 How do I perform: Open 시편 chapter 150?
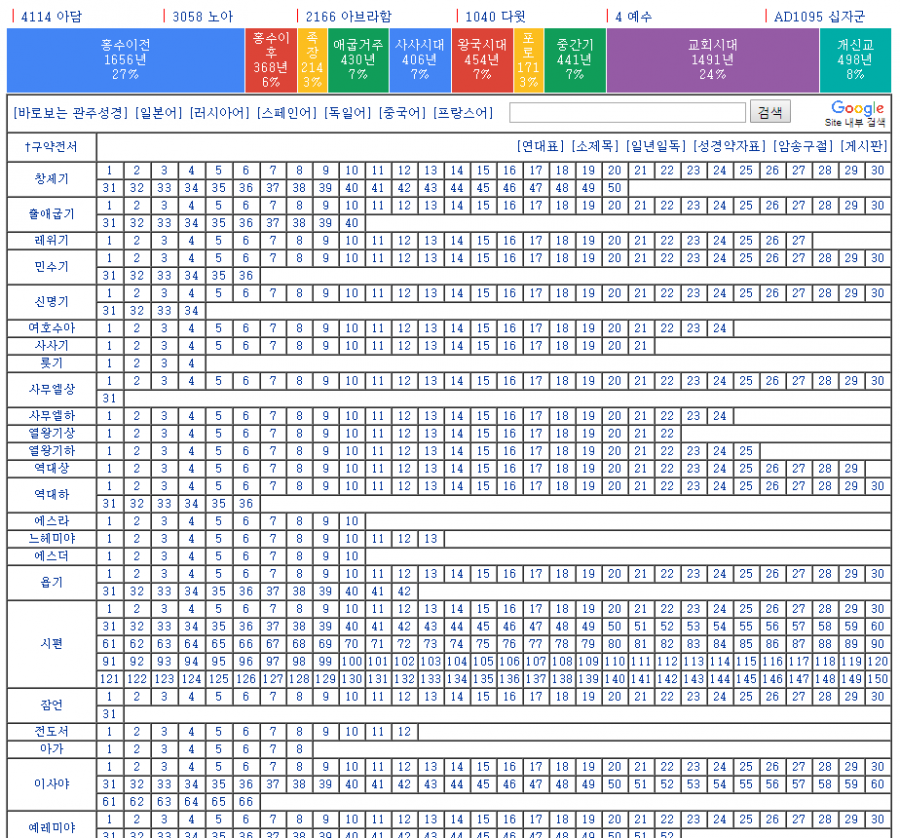click(878, 679)
